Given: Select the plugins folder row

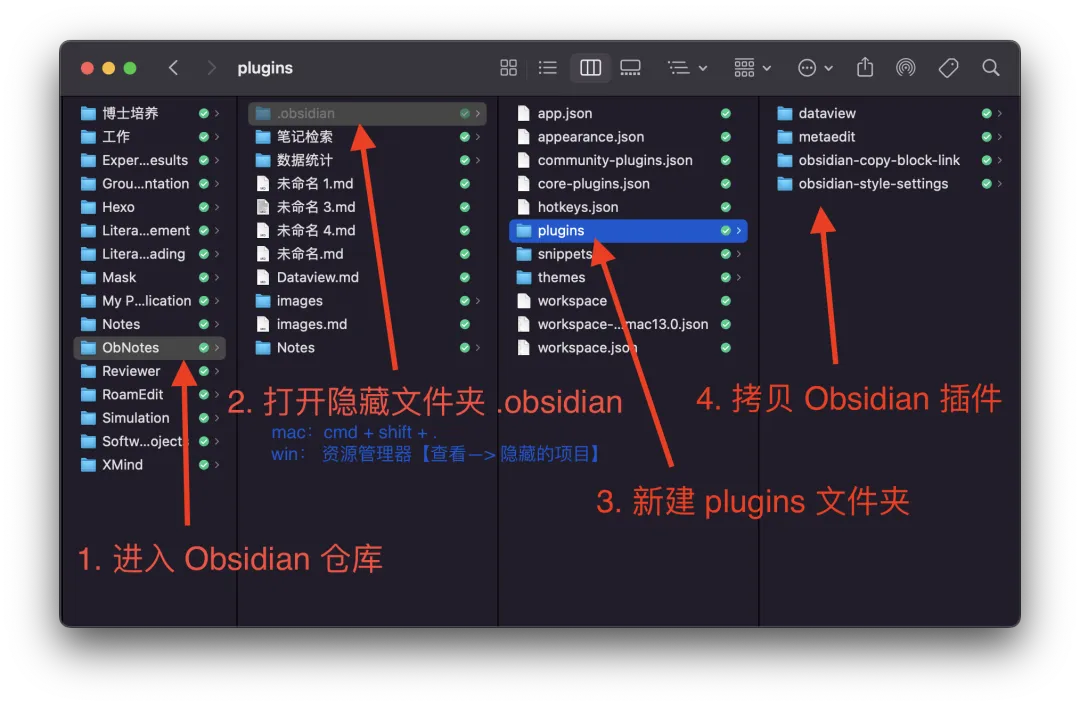Looking at the screenshot, I should (x=628, y=230).
